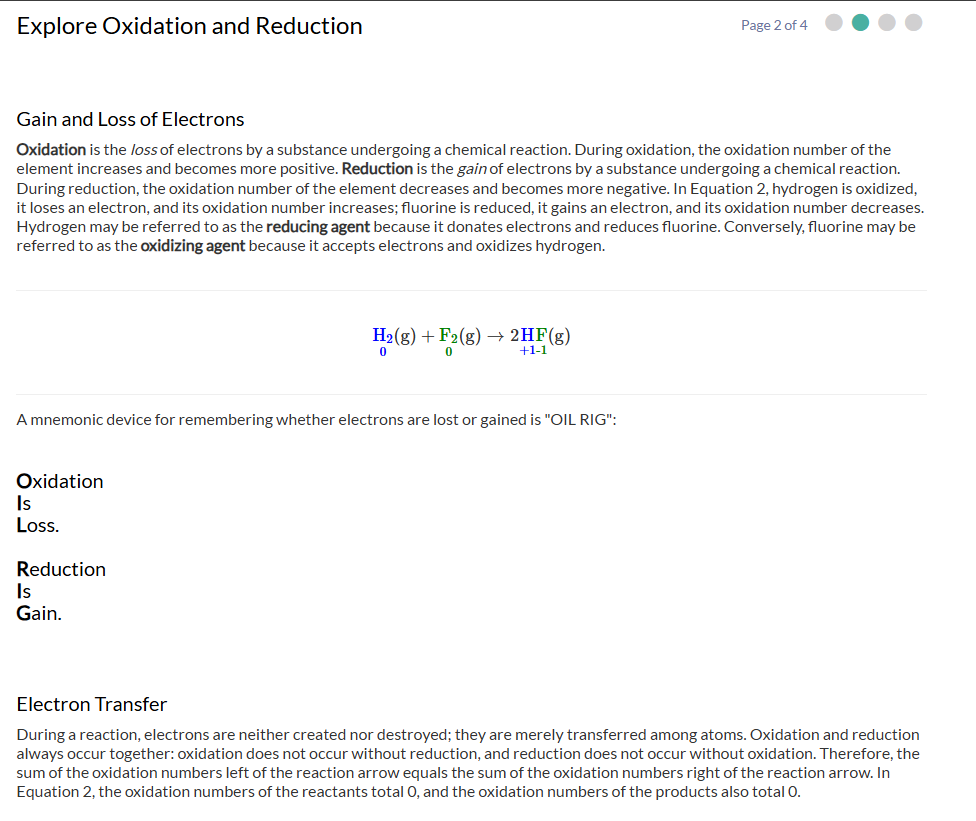Click the bold word Reduction in paragraph

click(x=377, y=169)
